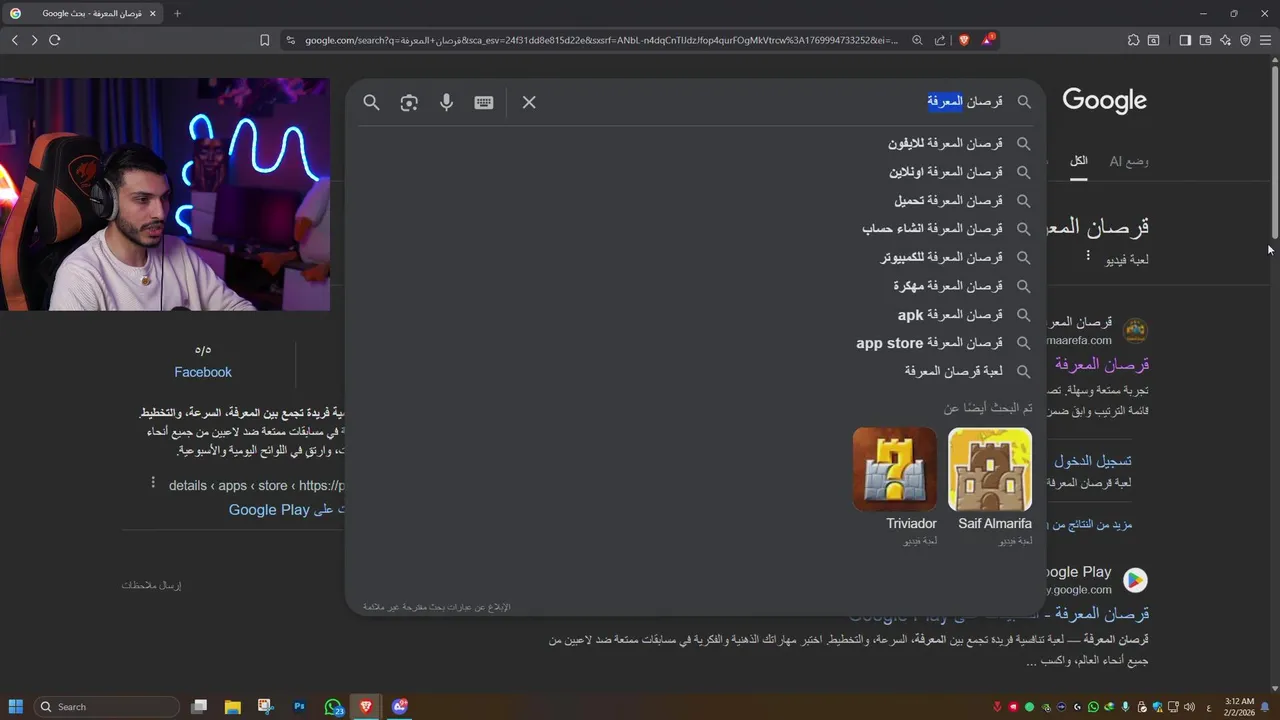Switch to the الكل results tab
Image resolution: width=1280 pixels, height=720 pixels.
1079,161
